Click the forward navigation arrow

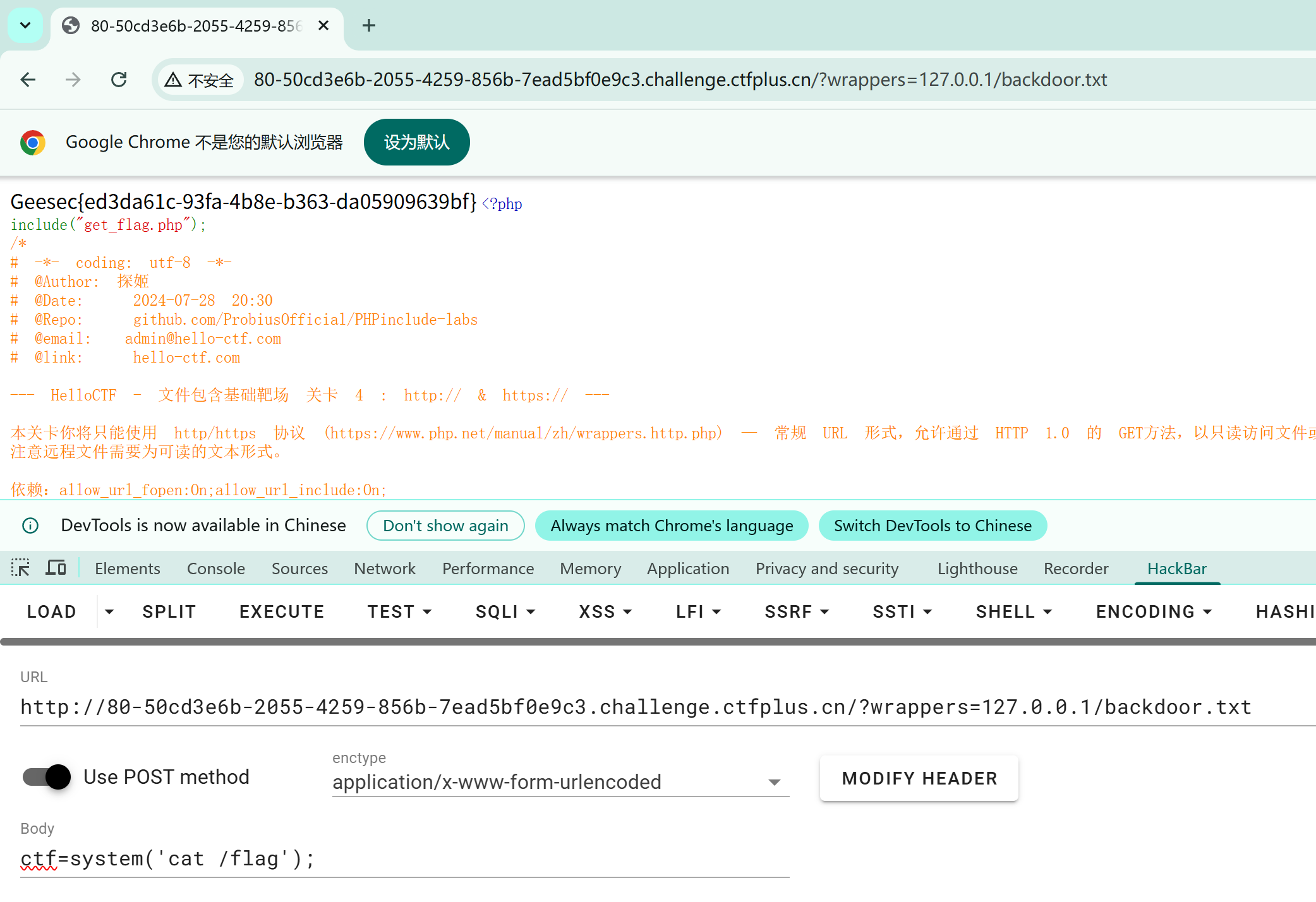(x=73, y=80)
